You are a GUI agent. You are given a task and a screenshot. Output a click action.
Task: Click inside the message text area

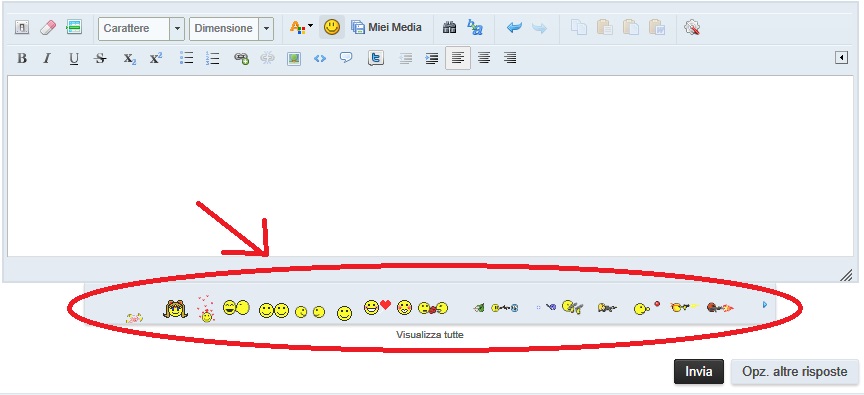(430, 165)
